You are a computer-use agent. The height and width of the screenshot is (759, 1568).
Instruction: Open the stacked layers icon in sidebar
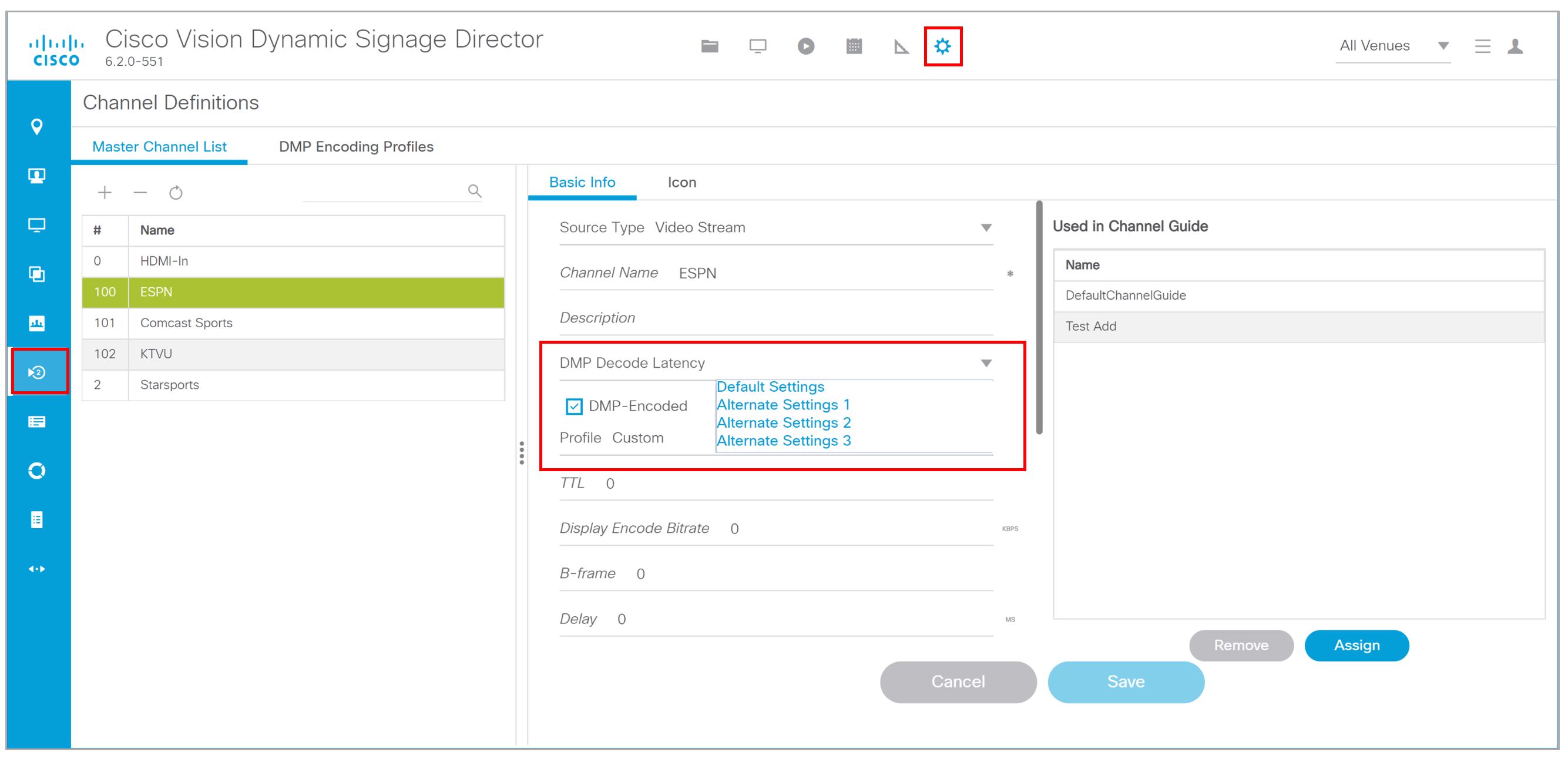37,274
